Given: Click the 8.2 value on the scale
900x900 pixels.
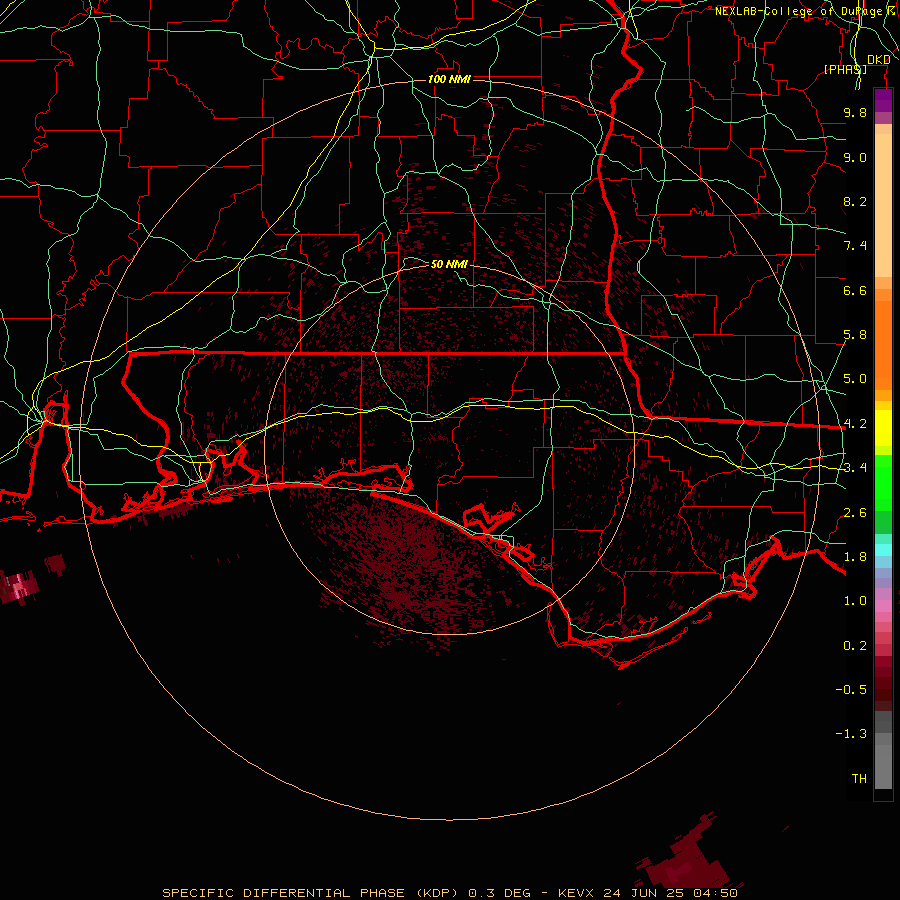Looking at the screenshot, I should point(855,201).
